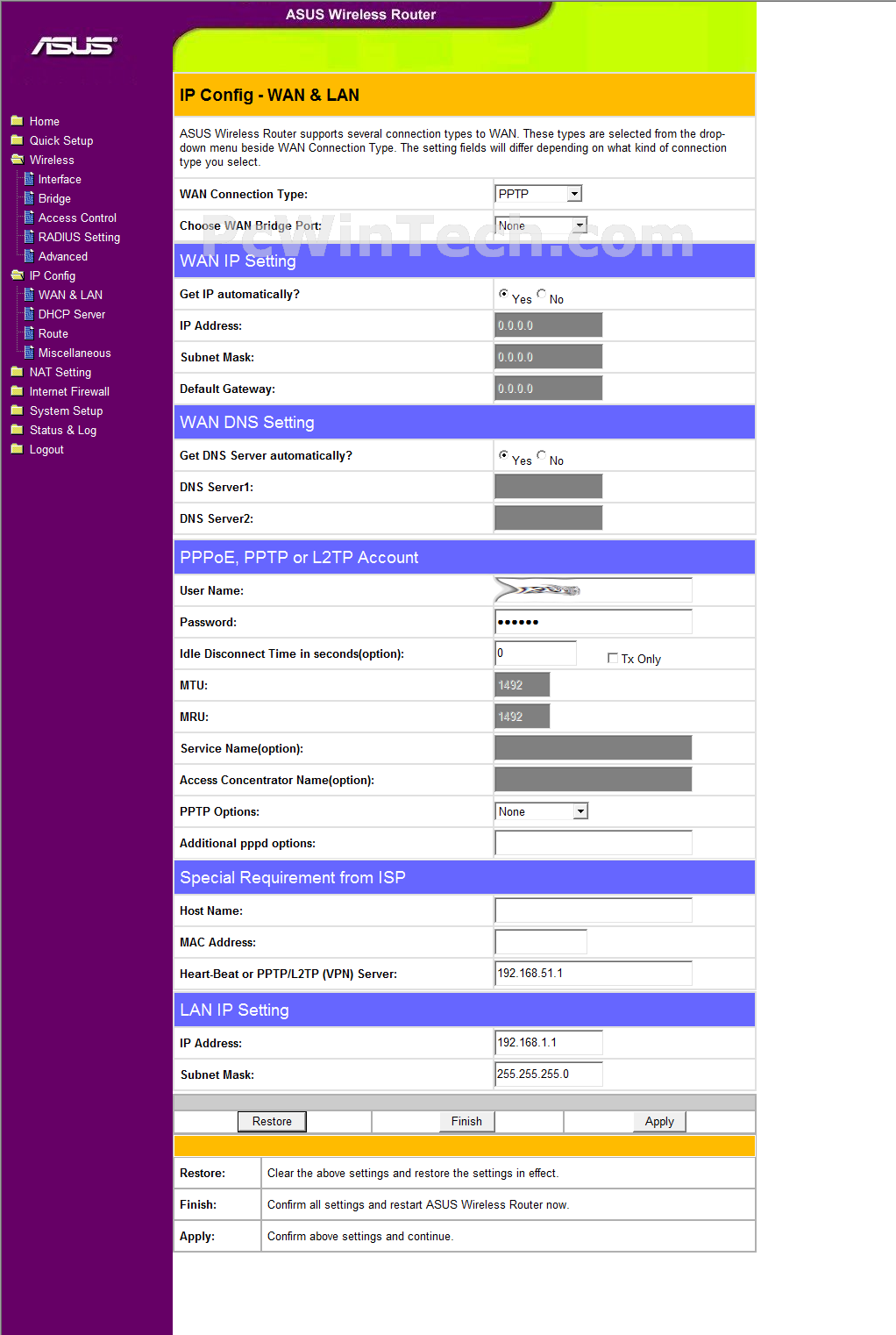Open the NAT Setting menu section
This screenshot has width=896, height=1335.
(60, 372)
